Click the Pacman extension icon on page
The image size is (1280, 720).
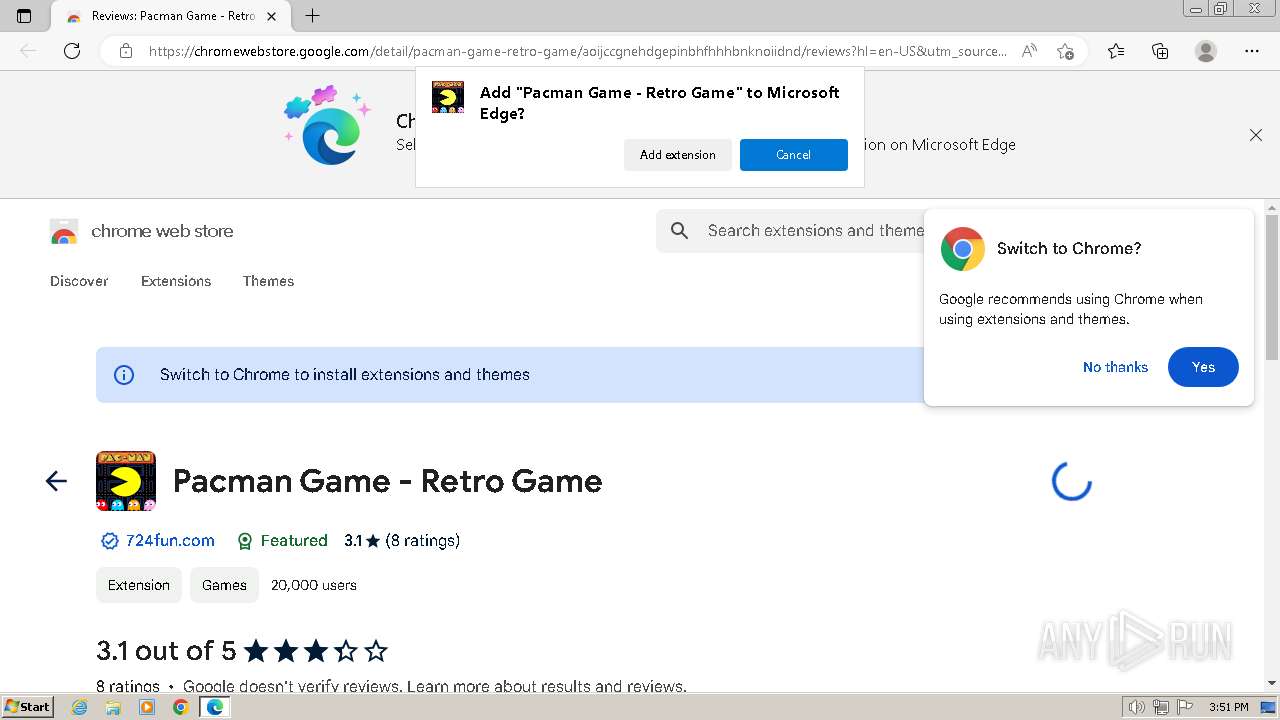[126, 481]
